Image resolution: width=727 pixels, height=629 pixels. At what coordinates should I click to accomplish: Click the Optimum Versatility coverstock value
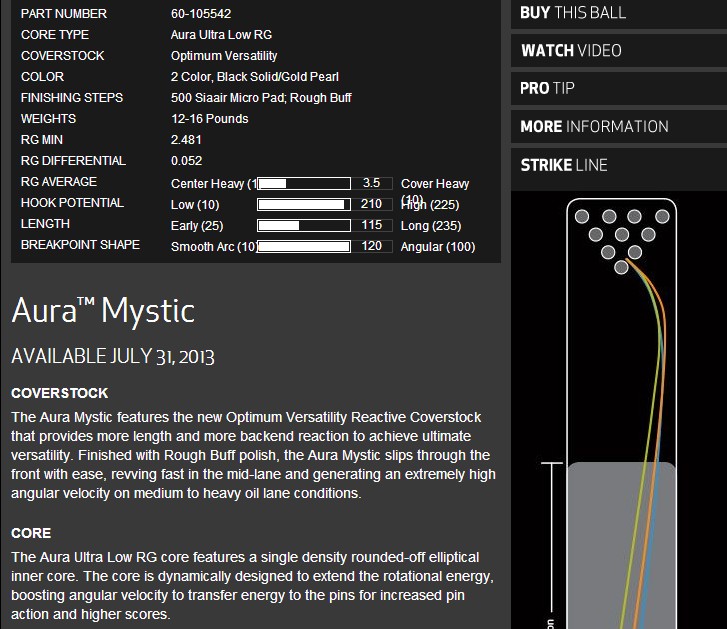pos(224,56)
